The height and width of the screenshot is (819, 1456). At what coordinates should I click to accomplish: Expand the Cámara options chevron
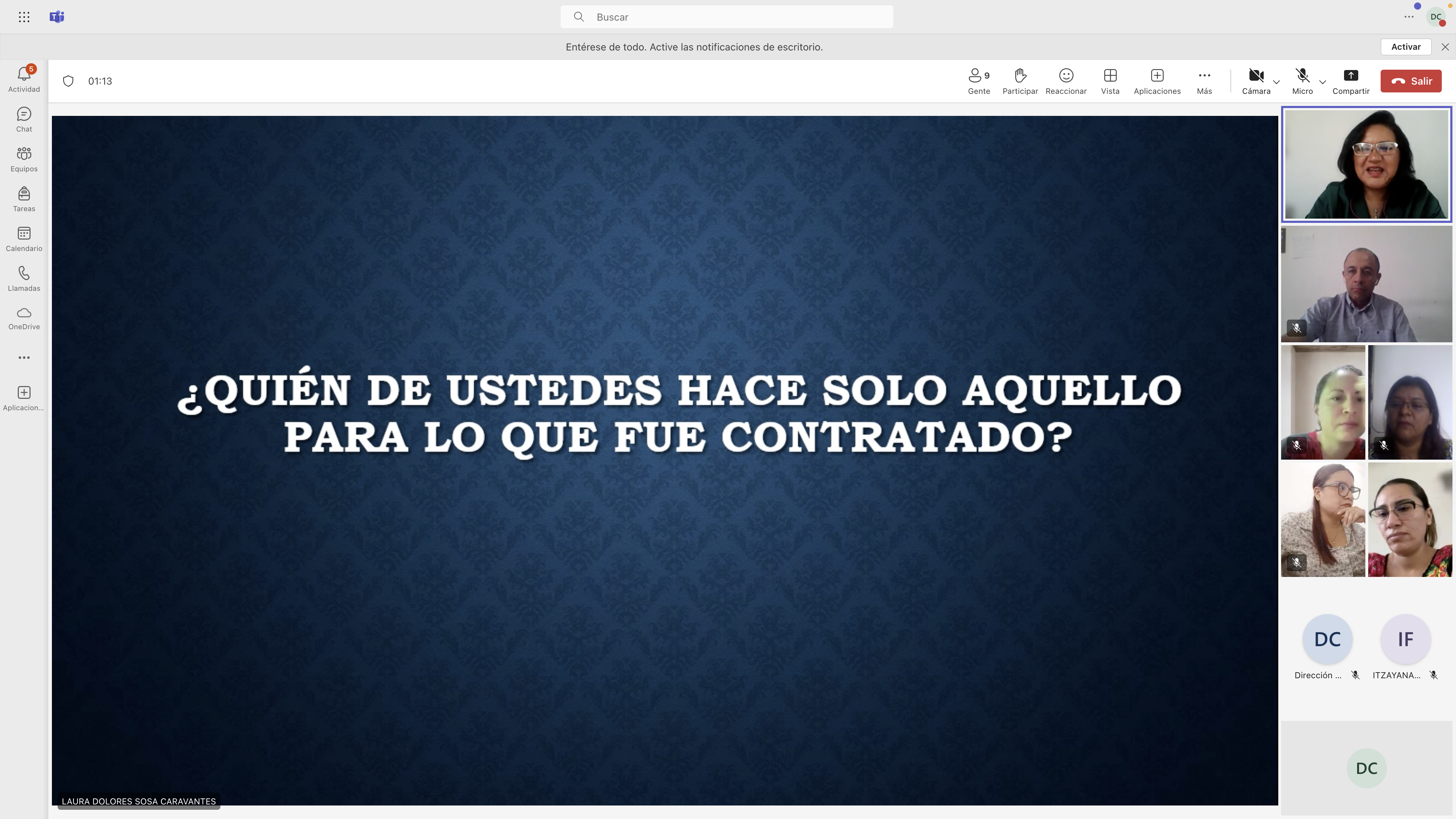click(1276, 82)
